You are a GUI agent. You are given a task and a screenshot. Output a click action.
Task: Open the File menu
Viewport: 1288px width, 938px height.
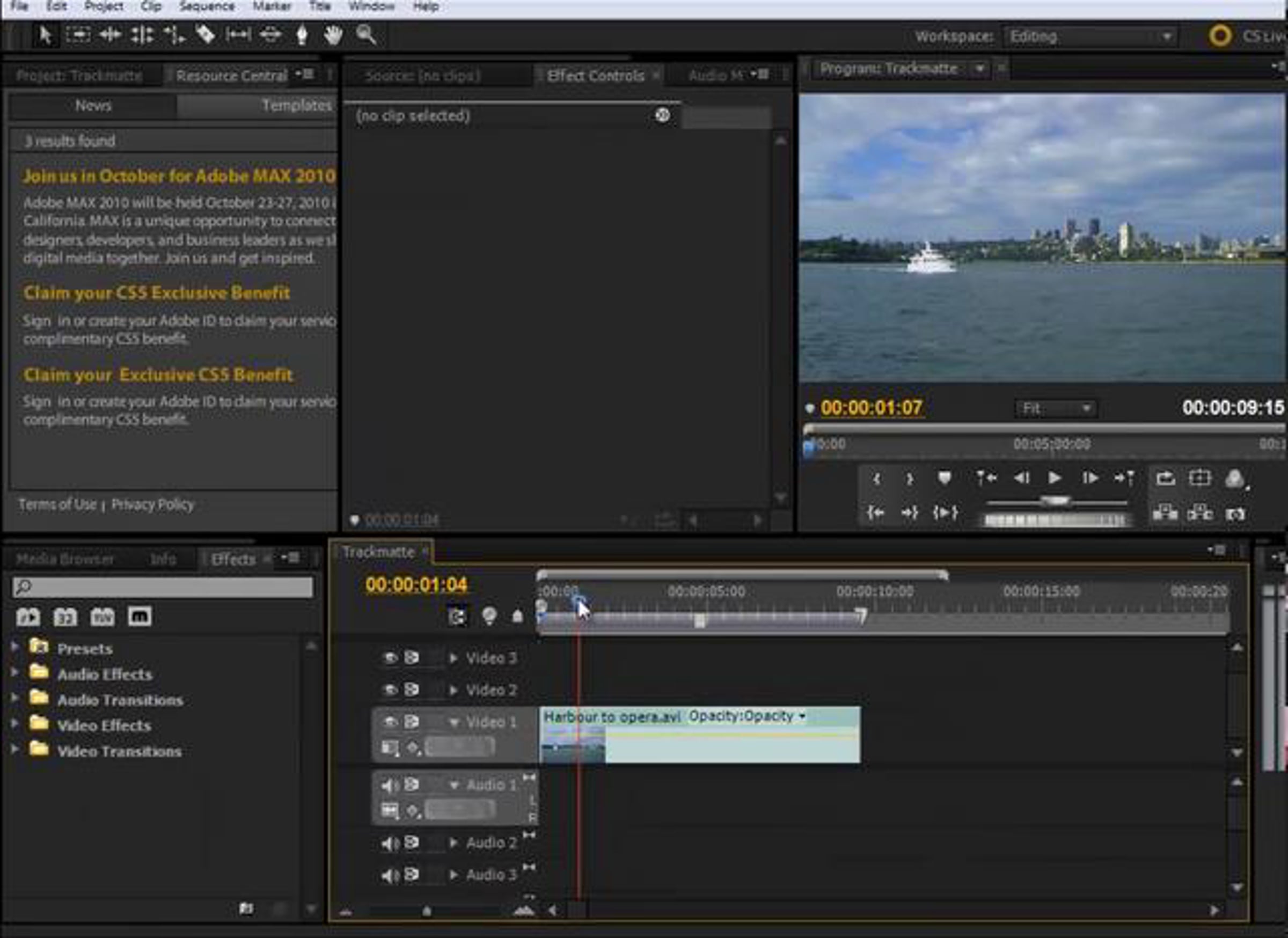(x=19, y=6)
